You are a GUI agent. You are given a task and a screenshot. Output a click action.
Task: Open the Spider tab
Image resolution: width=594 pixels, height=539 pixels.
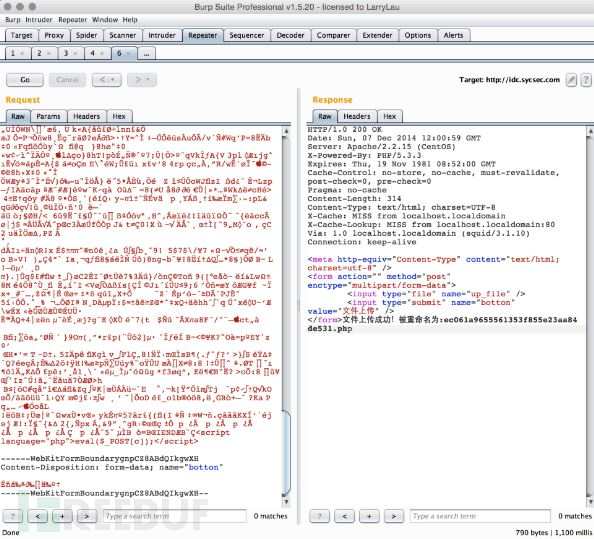(x=87, y=35)
